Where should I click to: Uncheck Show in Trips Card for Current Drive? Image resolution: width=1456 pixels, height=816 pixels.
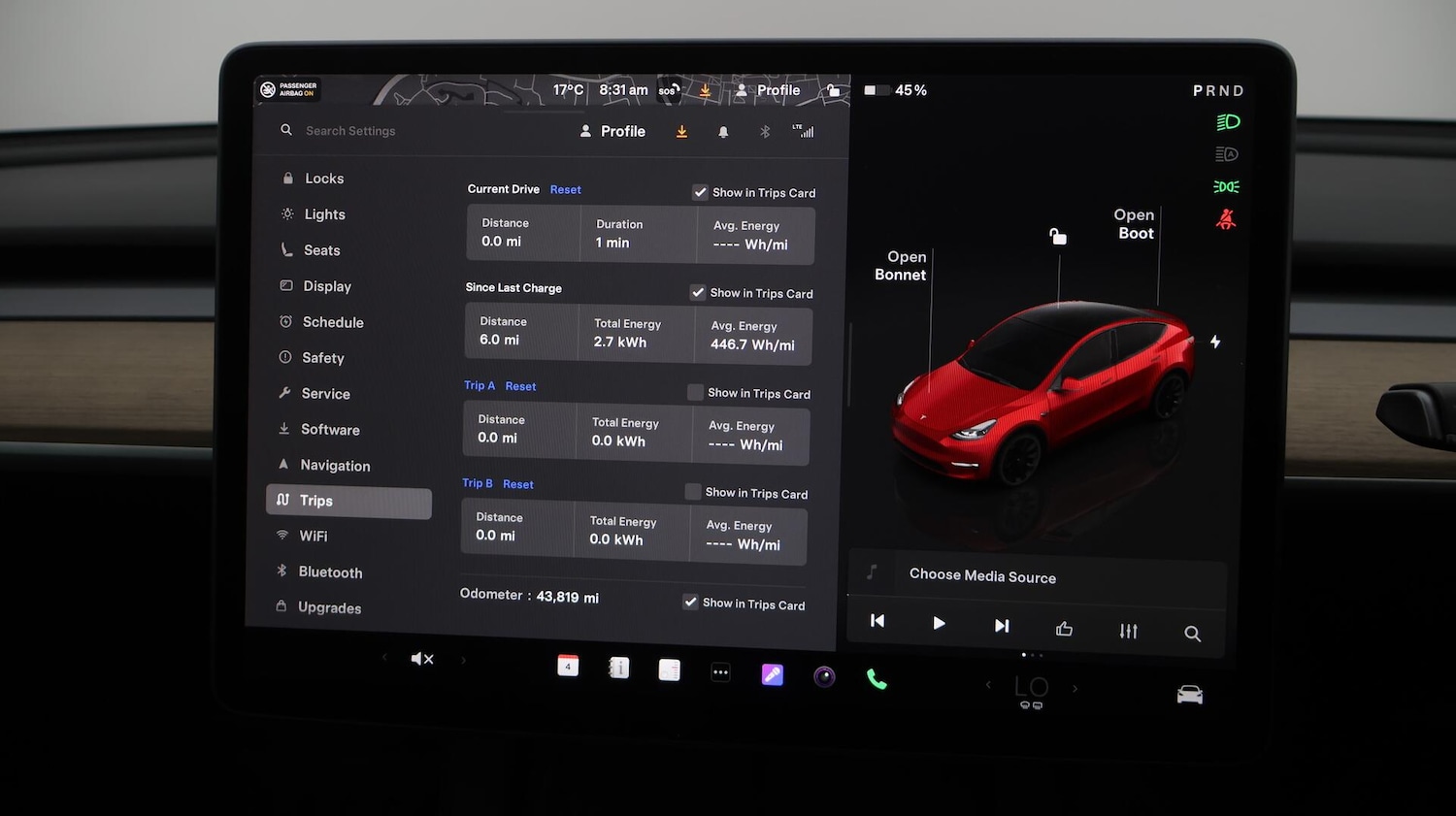700,192
